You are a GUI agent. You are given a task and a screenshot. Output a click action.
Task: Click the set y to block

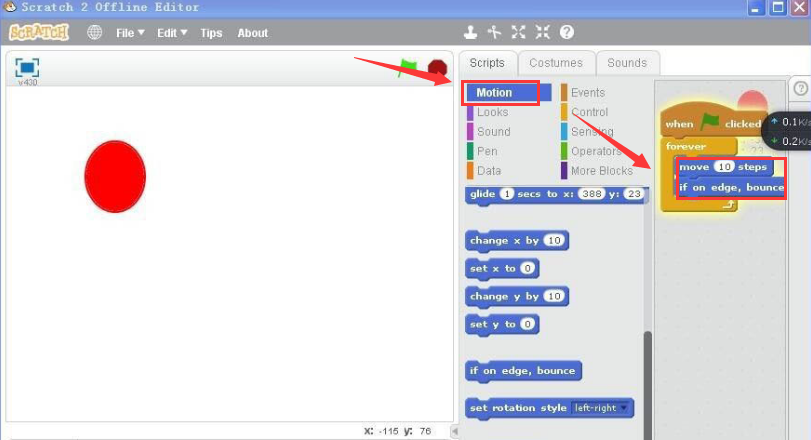coord(502,325)
